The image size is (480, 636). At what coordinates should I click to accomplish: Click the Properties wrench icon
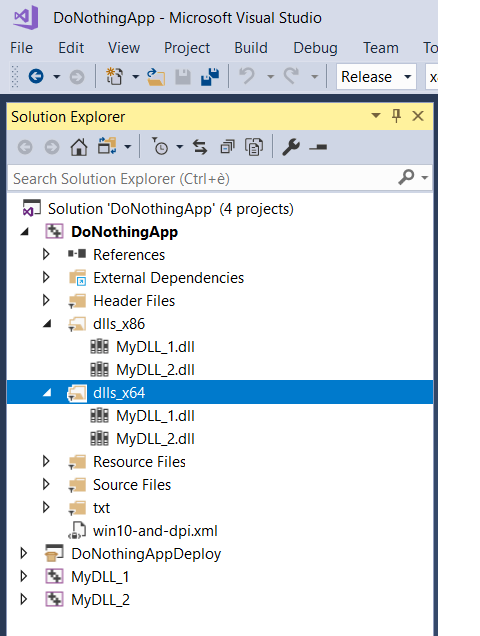(x=291, y=147)
